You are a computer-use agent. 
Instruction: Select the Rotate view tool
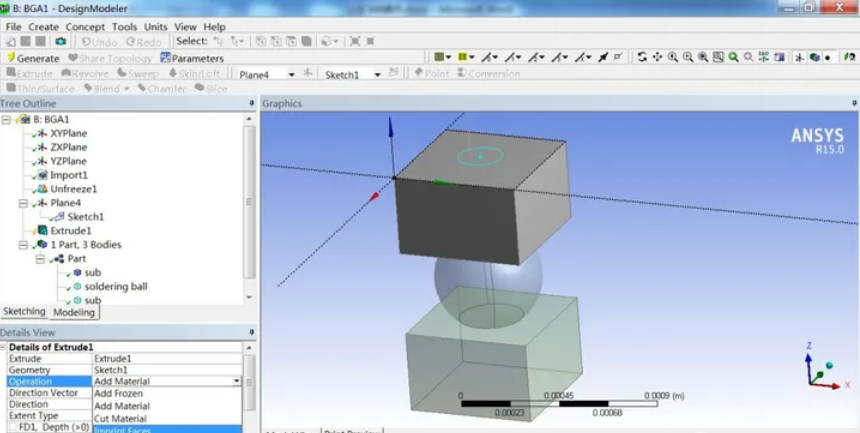coord(642,57)
